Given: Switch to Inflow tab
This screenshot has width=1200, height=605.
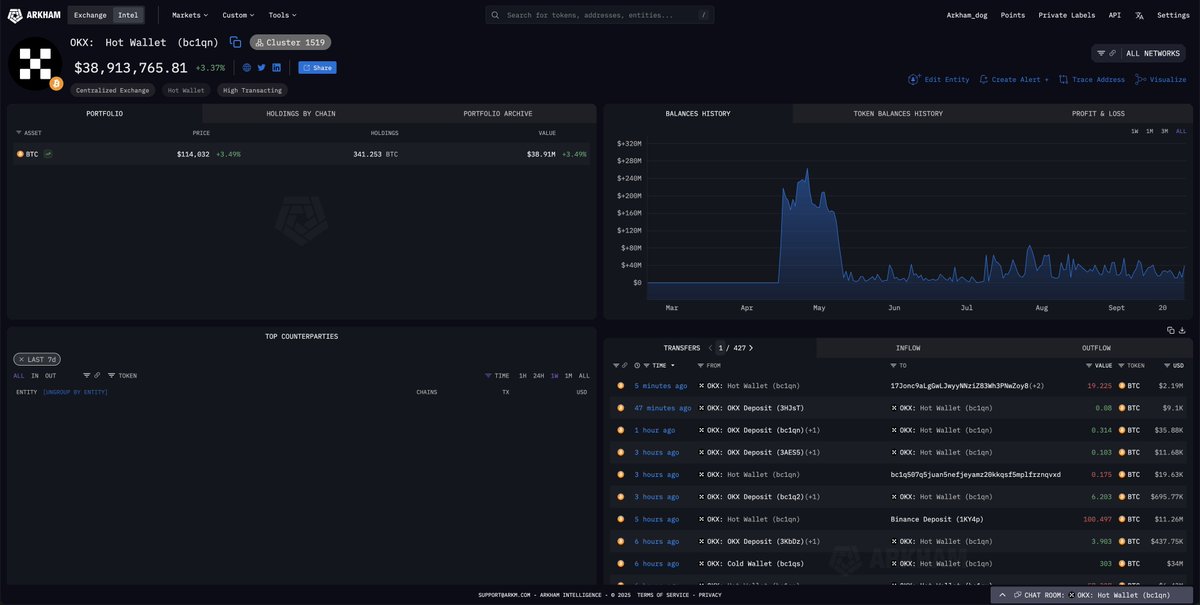Looking at the screenshot, I should tap(908, 348).
